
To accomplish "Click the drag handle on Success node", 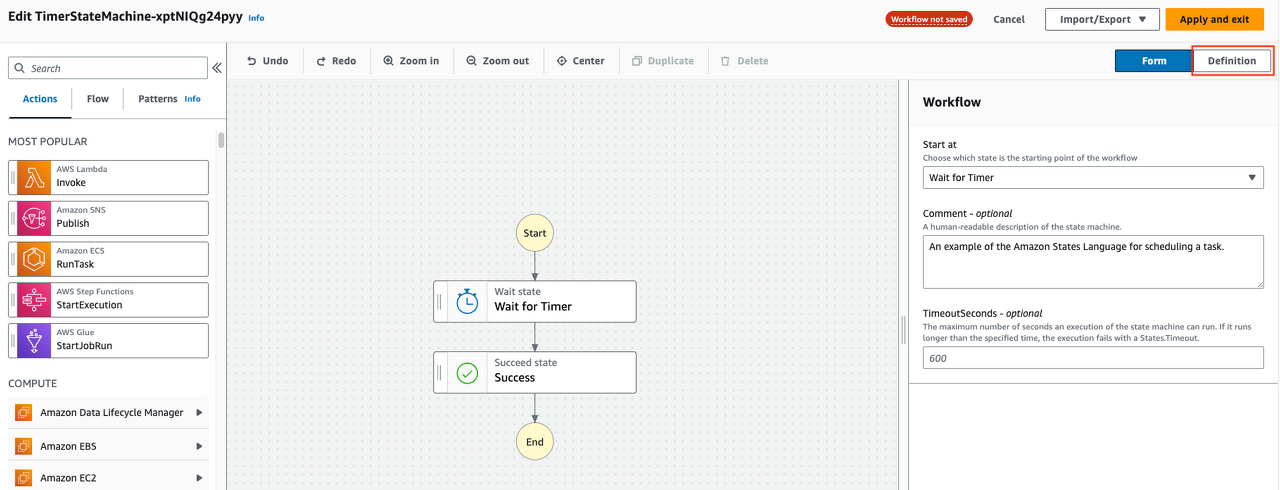I will [x=440, y=373].
